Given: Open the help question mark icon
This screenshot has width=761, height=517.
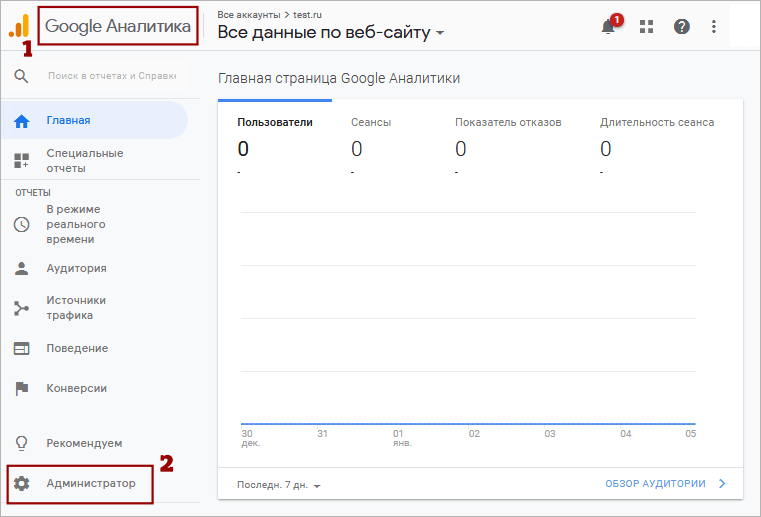Looking at the screenshot, I should pos(681,26).
